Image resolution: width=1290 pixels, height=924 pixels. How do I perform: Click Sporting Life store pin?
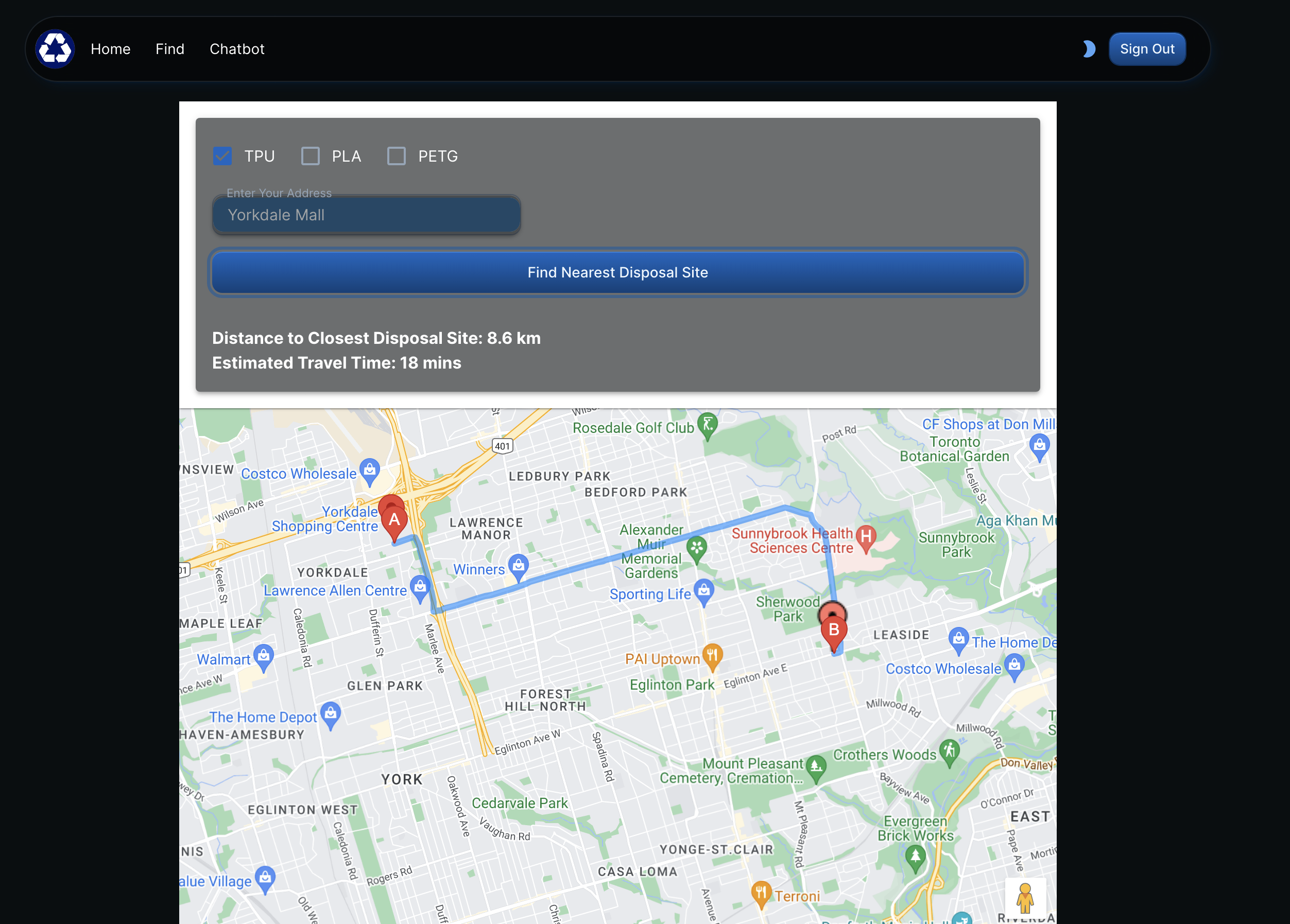(x=703, y=591)
